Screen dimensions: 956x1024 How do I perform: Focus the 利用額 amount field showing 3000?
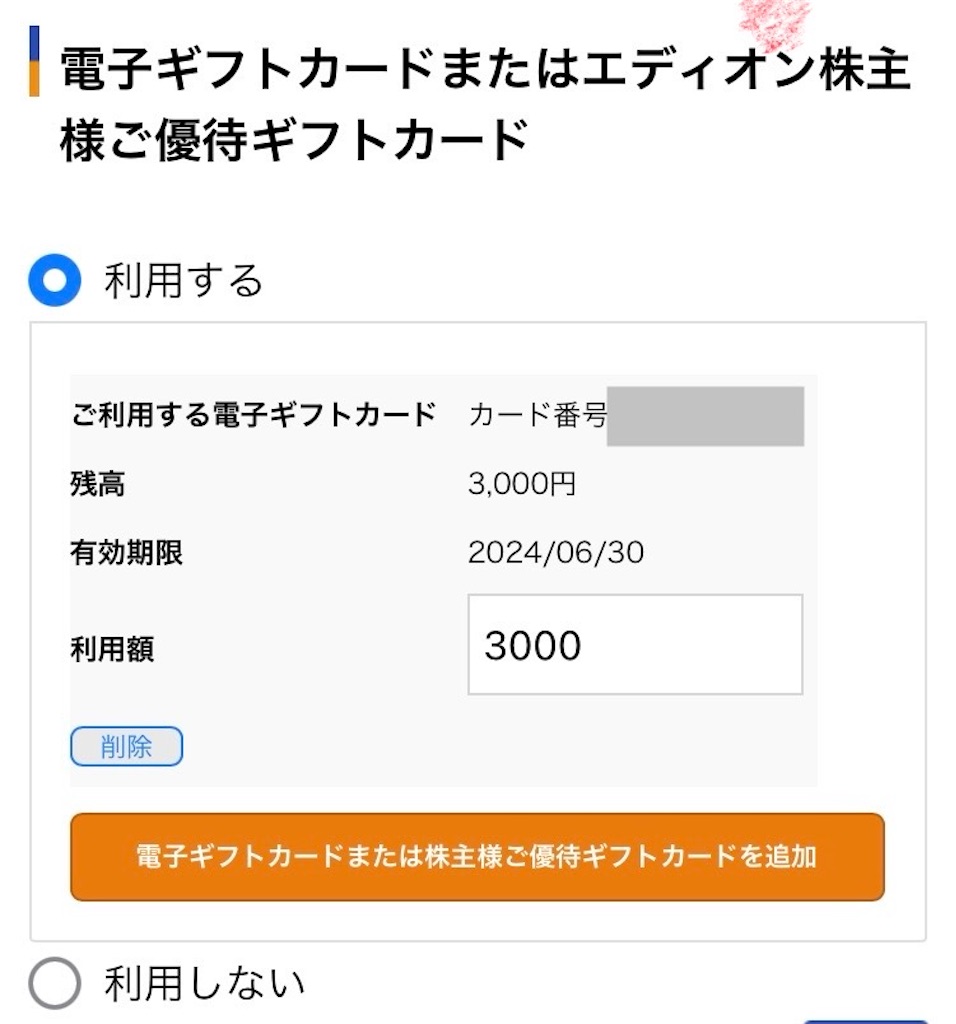(635, 645)
